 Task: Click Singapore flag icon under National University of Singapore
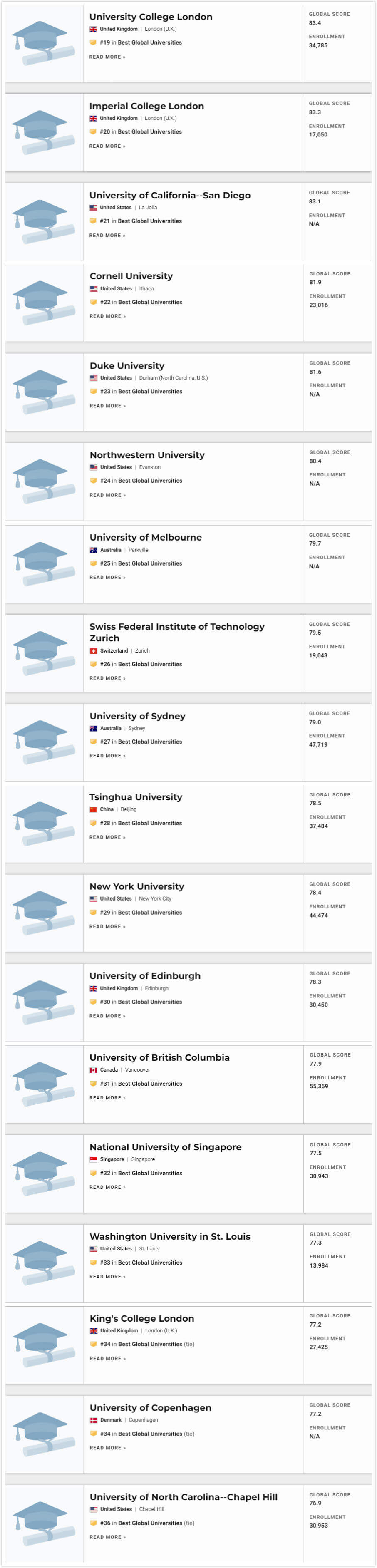[93, 1159]
